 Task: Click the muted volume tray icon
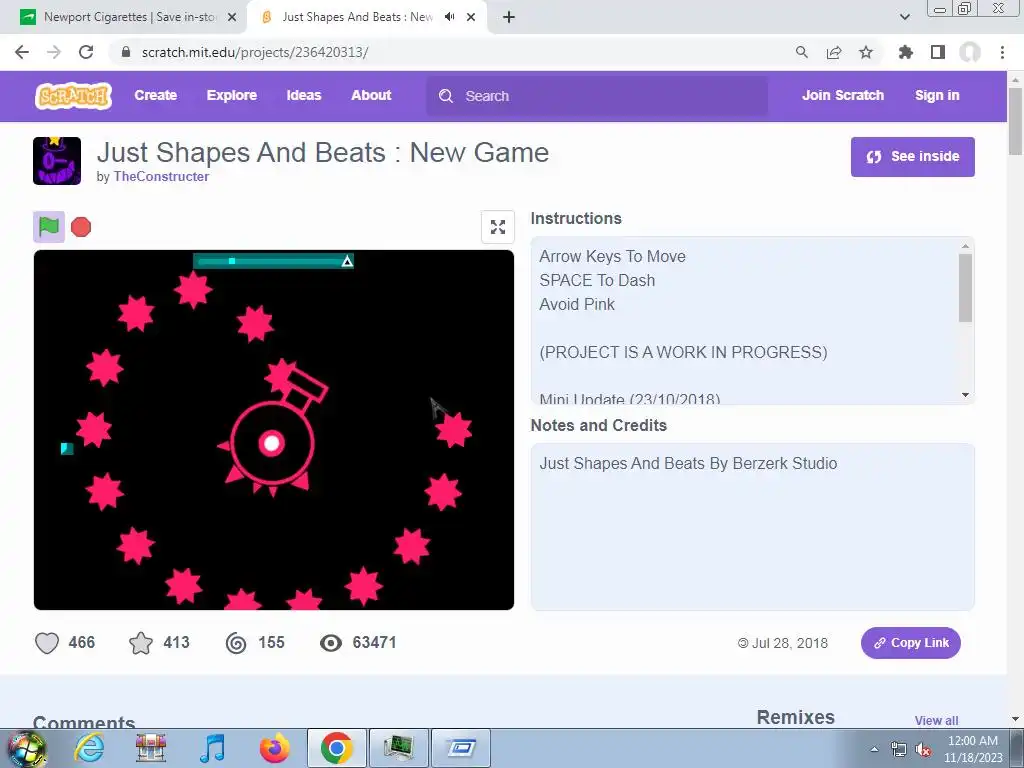pyautogui.click(x=923, y=750)
